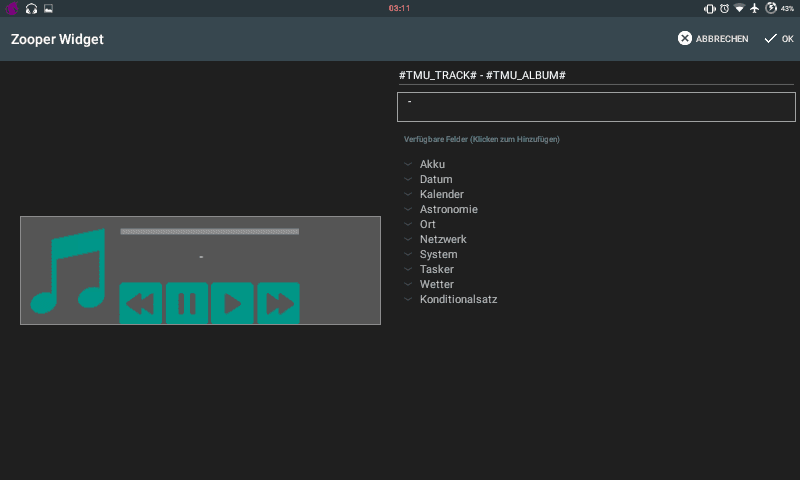The width and height of the screenshot is (800, 480).
Task: Expand the Wetter fields group
Action: [x=436, y=284]
